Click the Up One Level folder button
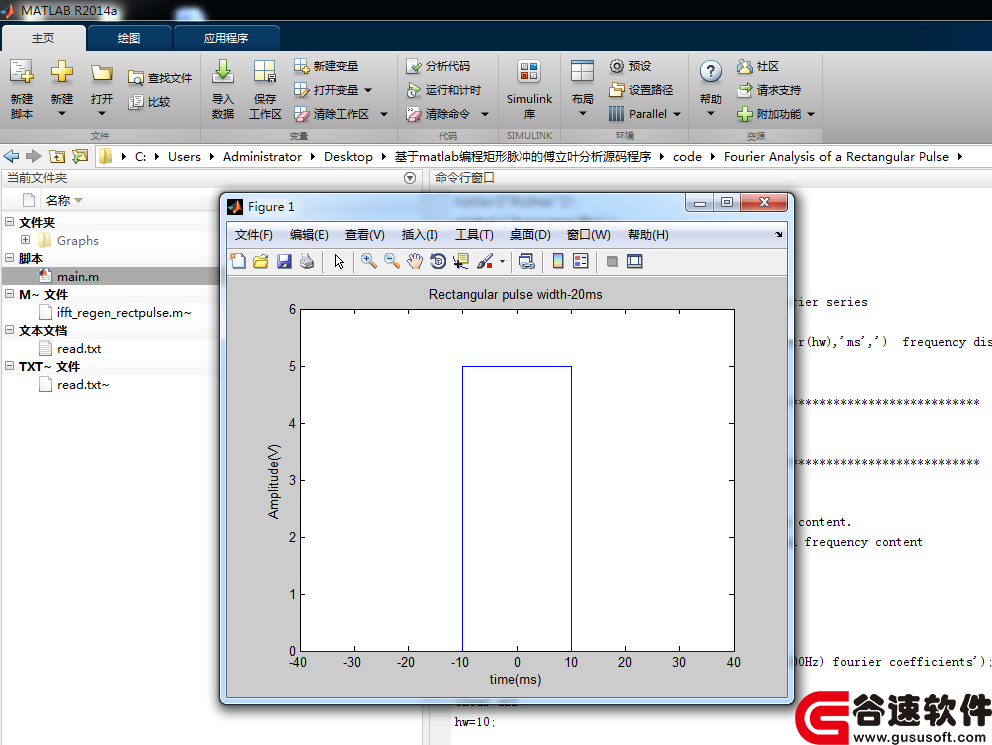The height and width of the screenshot is (745, 992). [57, 156]
